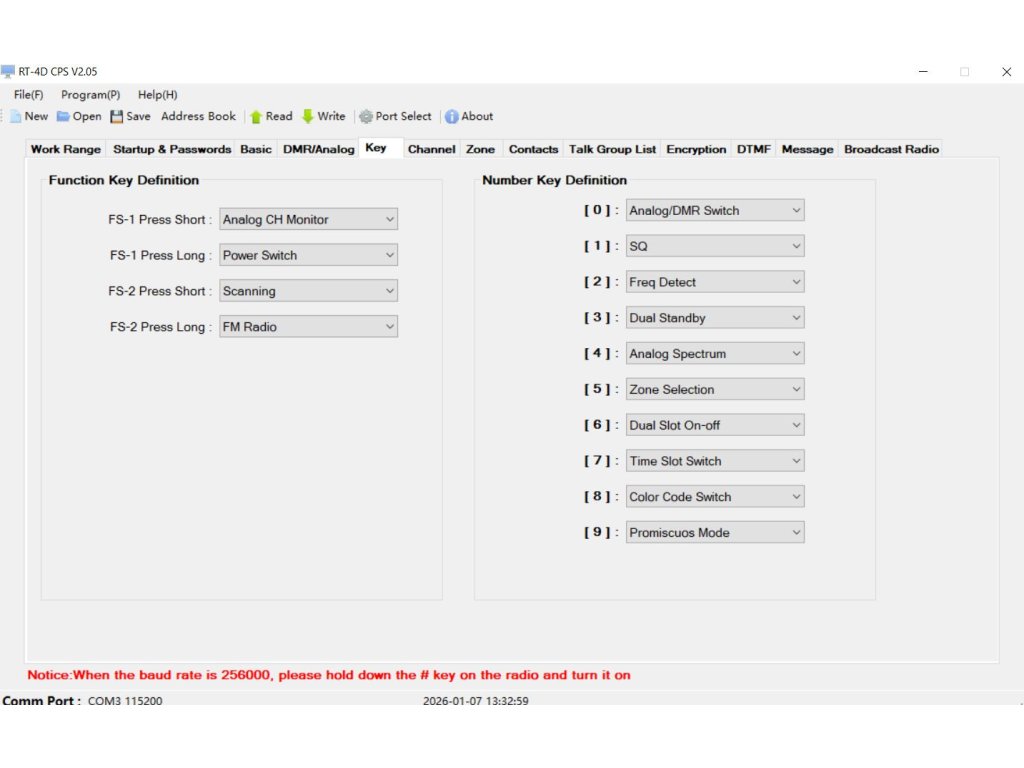Click the Read from radio icon
The width and height of the screenshot is (1024, 768).
[256, 116]
